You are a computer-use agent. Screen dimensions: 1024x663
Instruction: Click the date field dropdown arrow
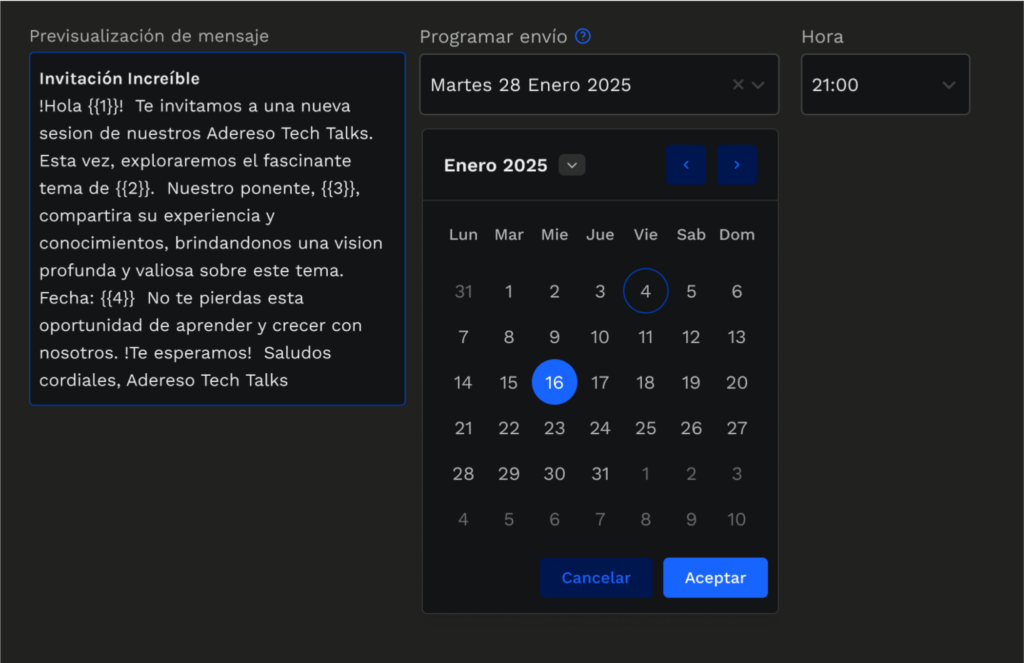tap(760, 85)
